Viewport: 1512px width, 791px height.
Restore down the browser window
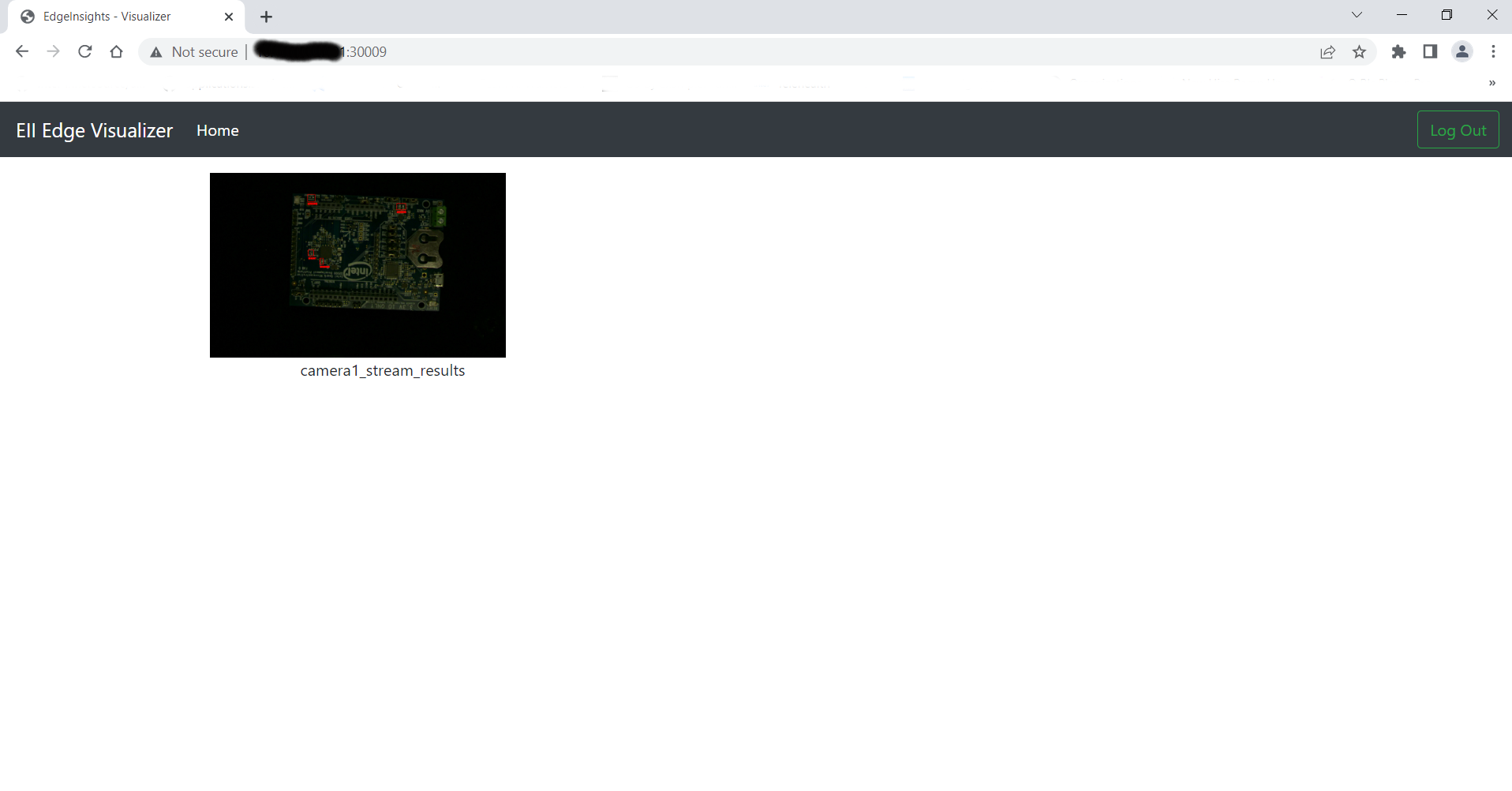(1447, 15)
